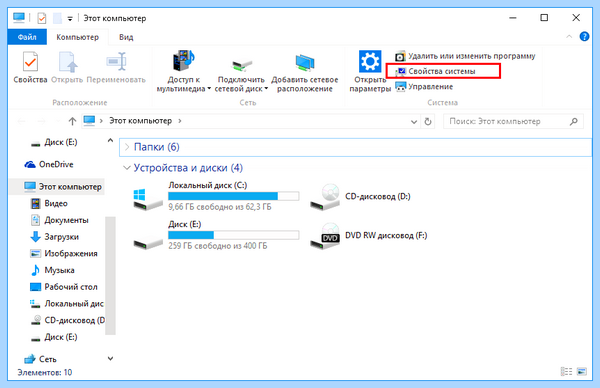Viewport: 600px width, 388px height.
Task: Click the Local Disk C: usage bar
Action: [x=233, y=196]
